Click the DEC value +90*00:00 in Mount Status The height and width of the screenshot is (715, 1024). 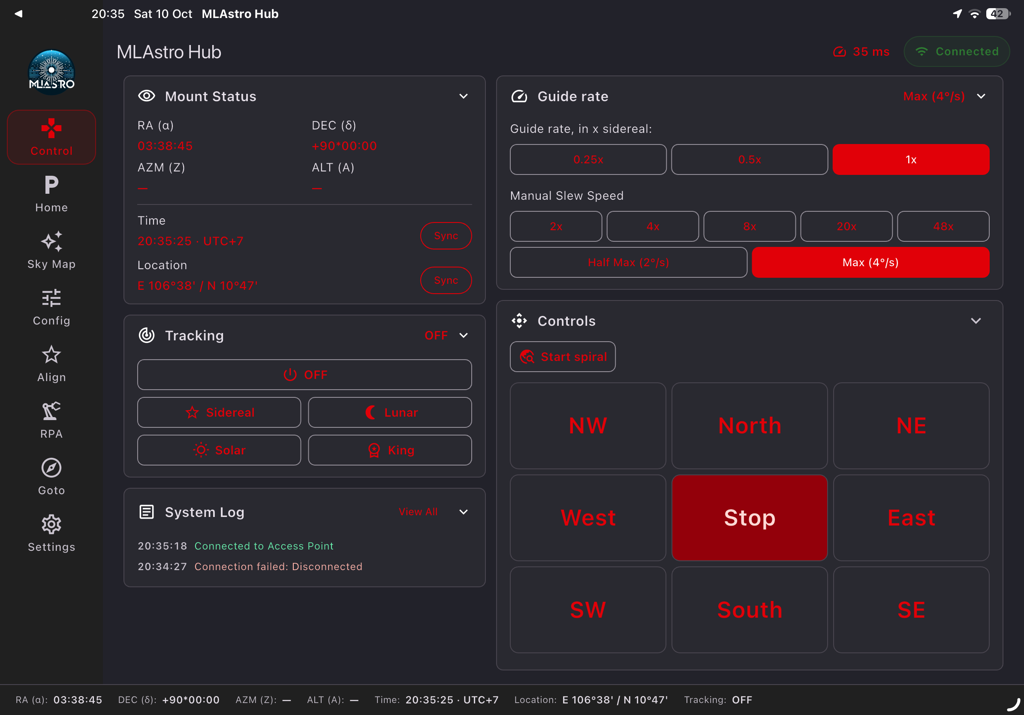tap(344, 146)
